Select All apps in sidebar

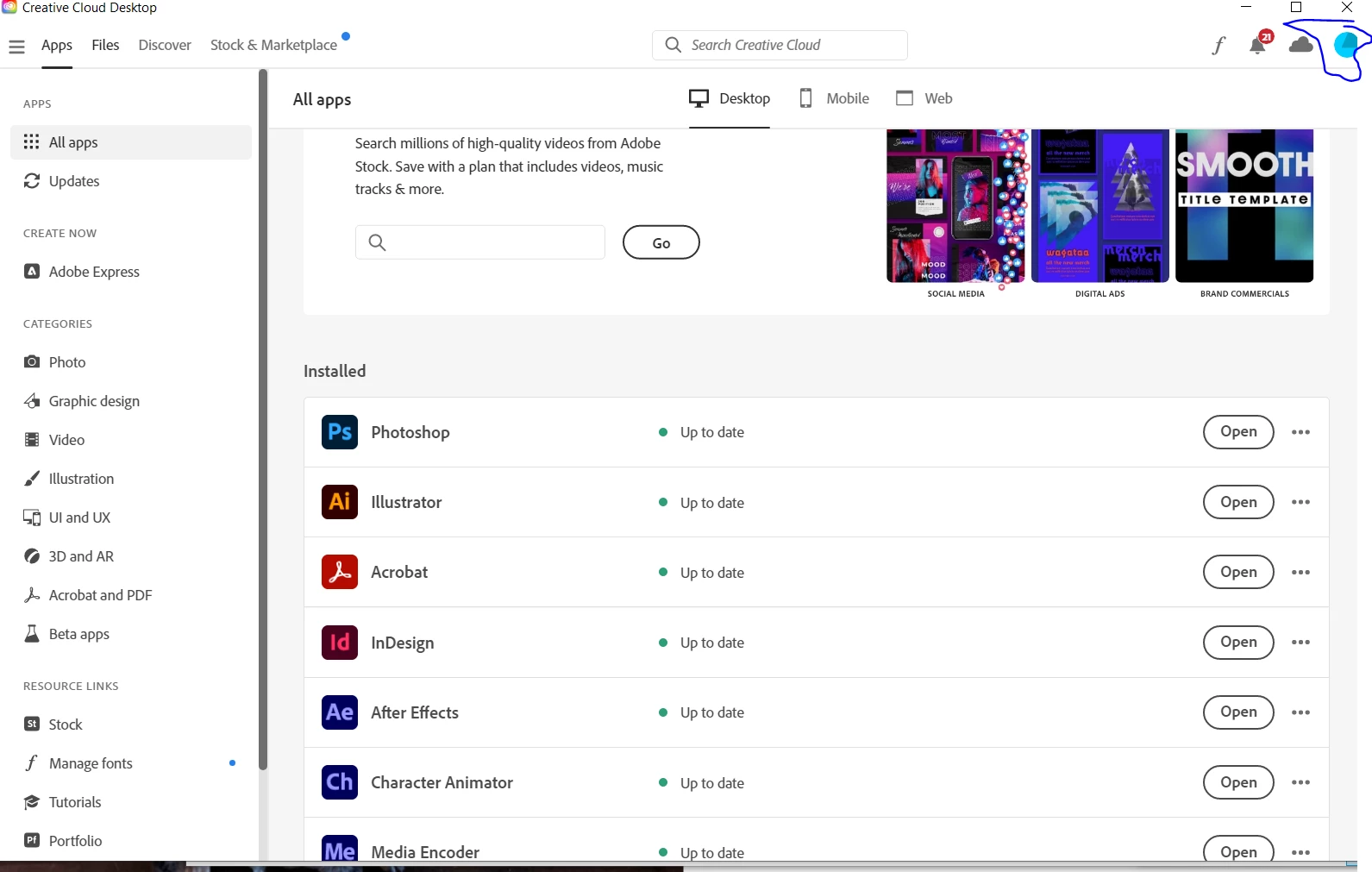pyautogui.click(x=131, y=142)
